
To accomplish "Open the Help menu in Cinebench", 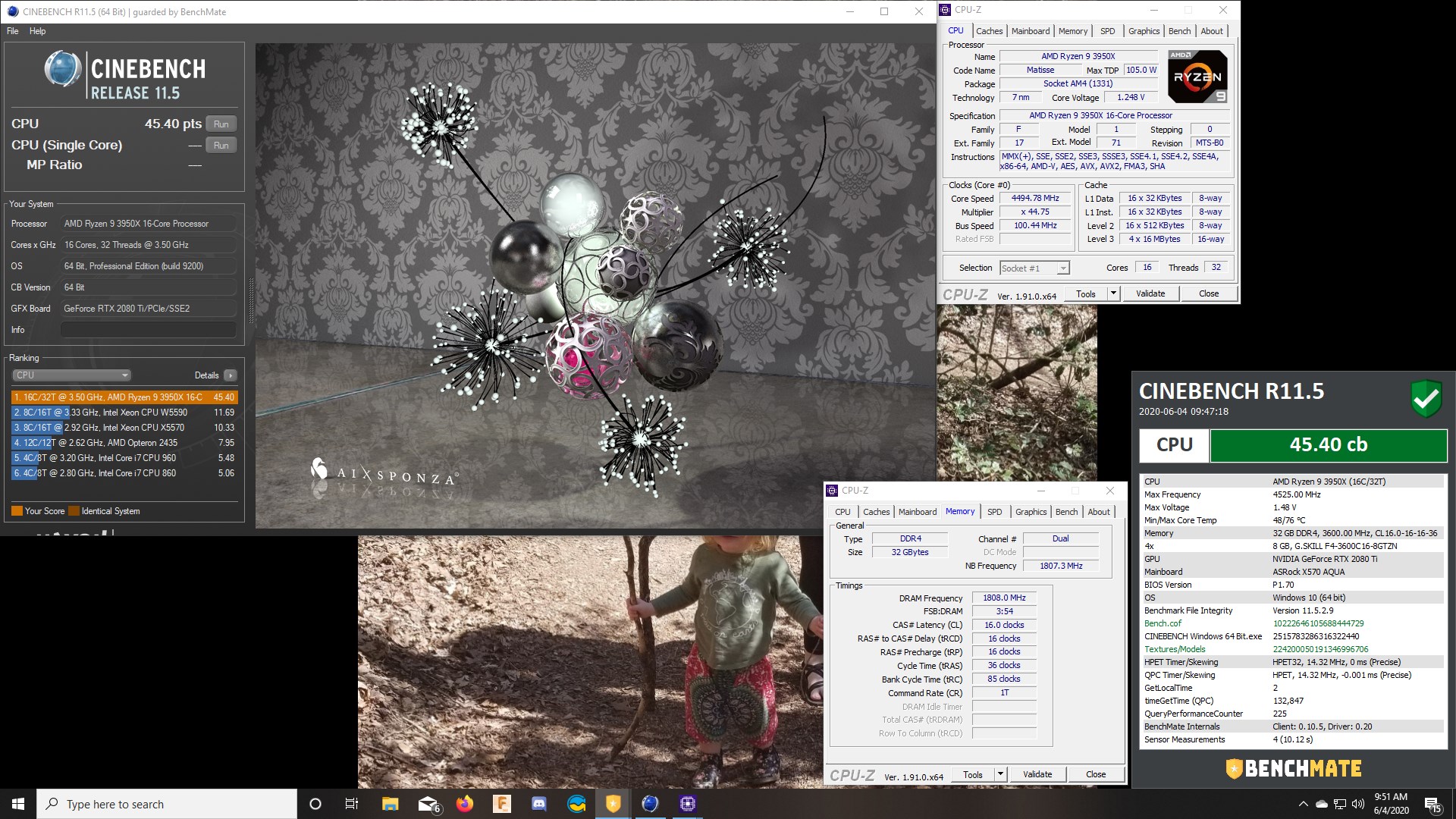I will pyautogui.click(x=38, y=31).
